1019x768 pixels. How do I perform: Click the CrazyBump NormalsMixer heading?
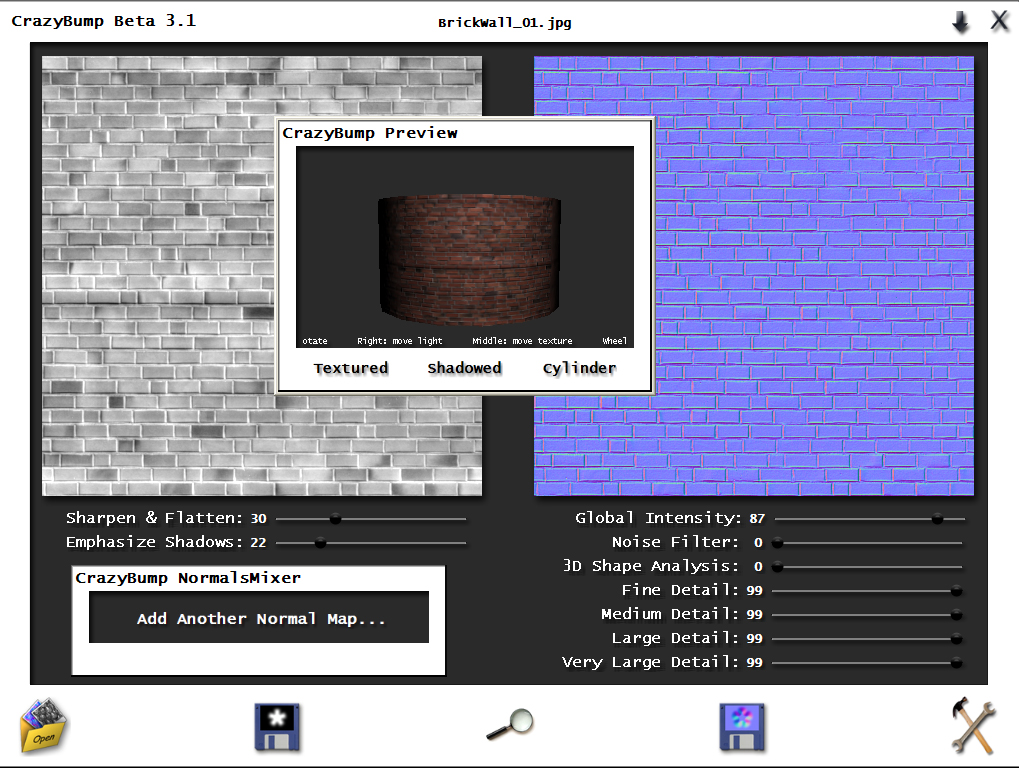[x=188, y=578]
